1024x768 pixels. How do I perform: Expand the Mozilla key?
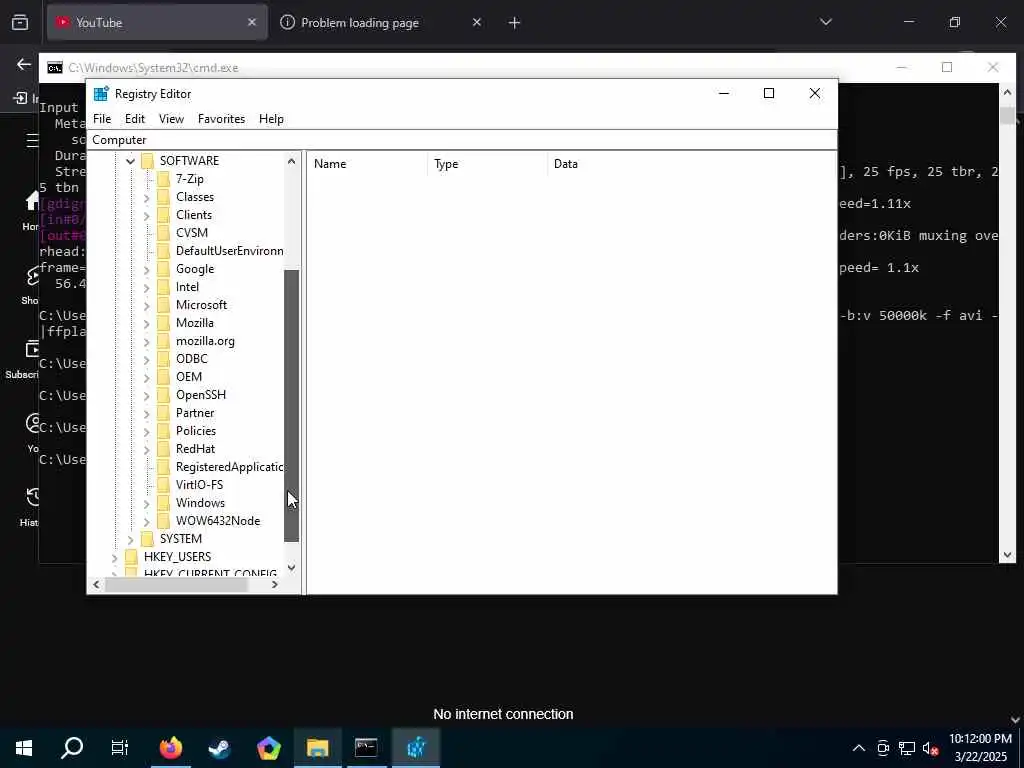(146, 323)
